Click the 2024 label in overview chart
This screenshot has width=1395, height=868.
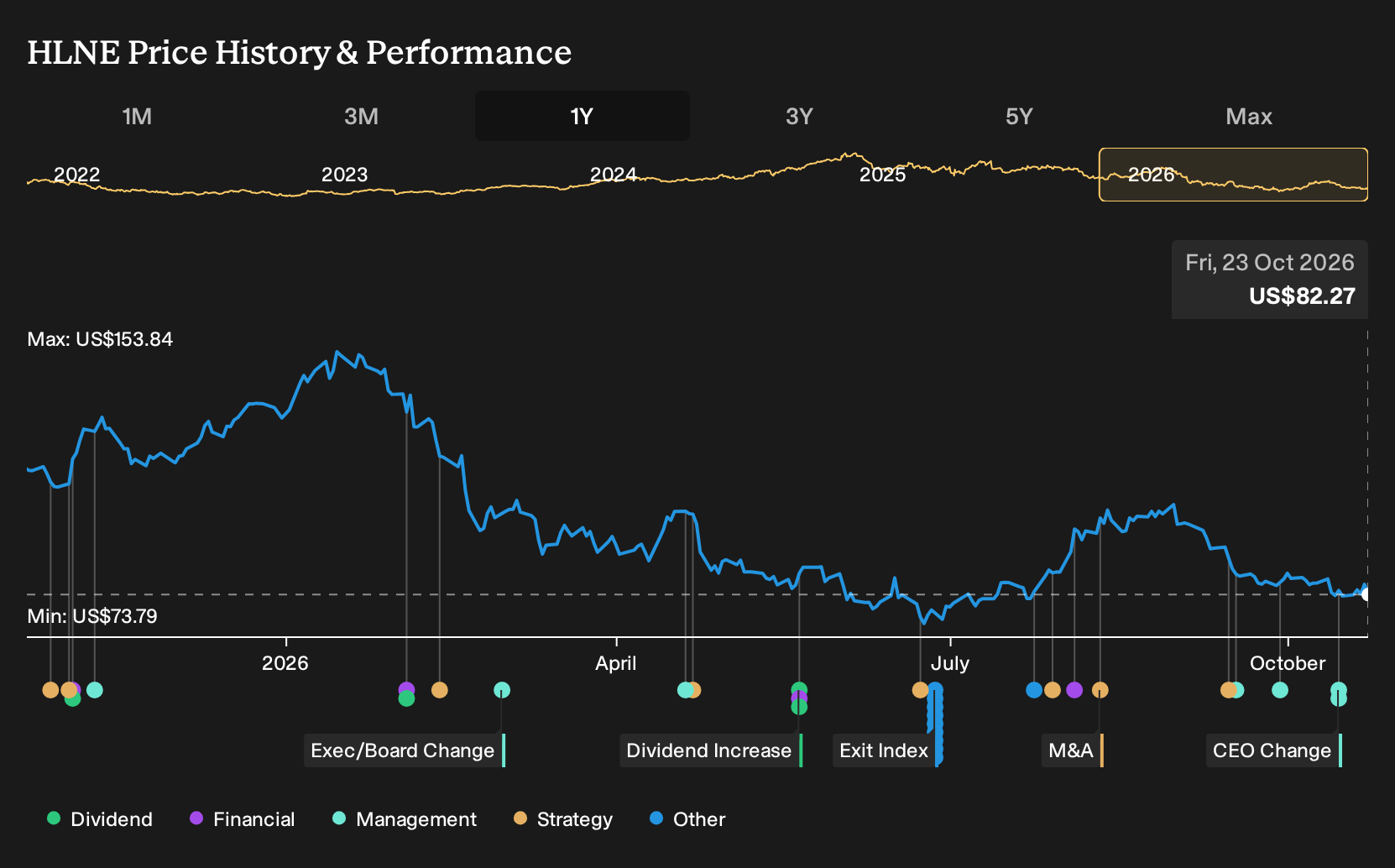point(613,175)
